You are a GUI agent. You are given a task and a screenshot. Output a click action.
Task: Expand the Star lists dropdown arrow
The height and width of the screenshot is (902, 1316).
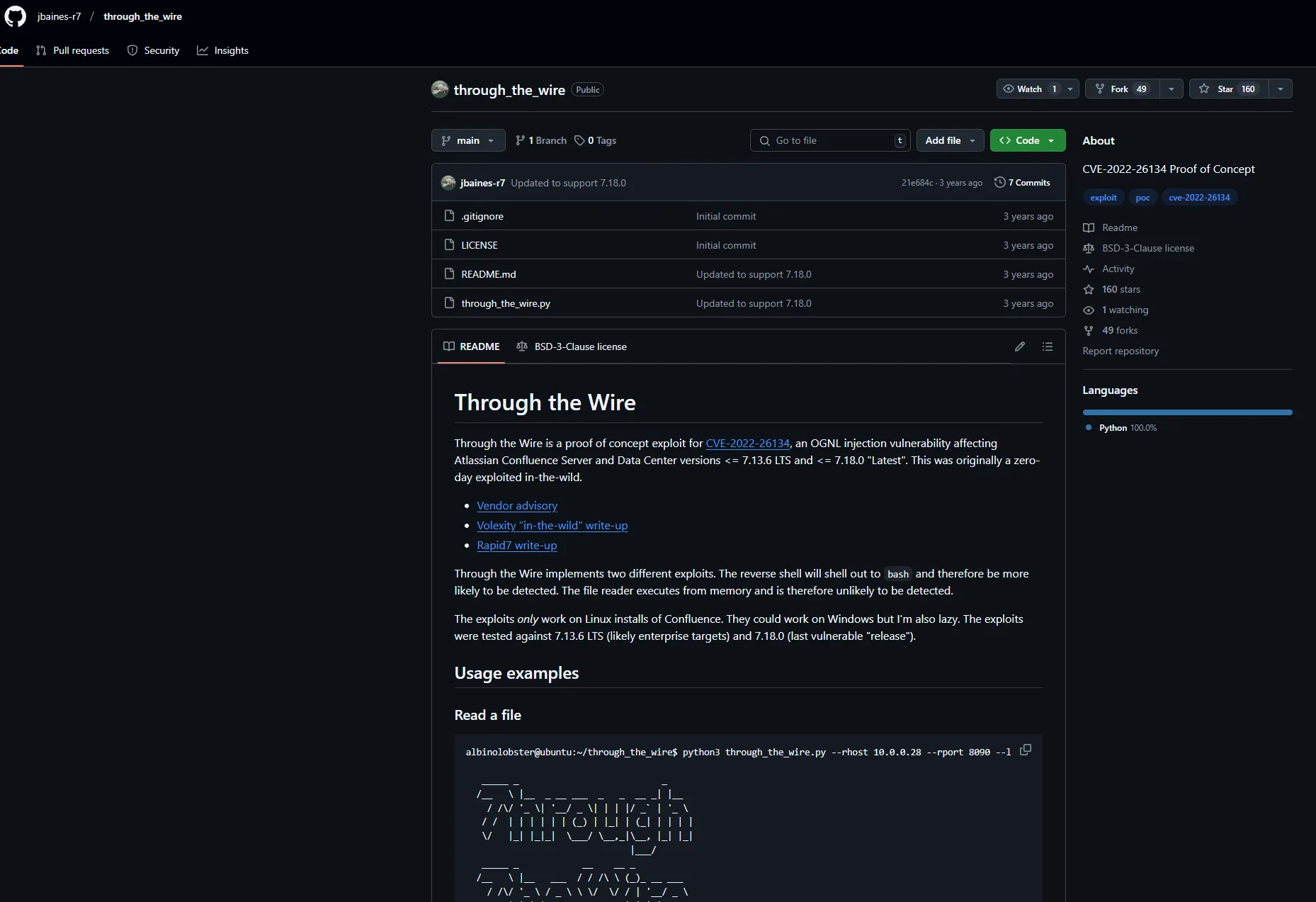click(x=1281, y=89)
